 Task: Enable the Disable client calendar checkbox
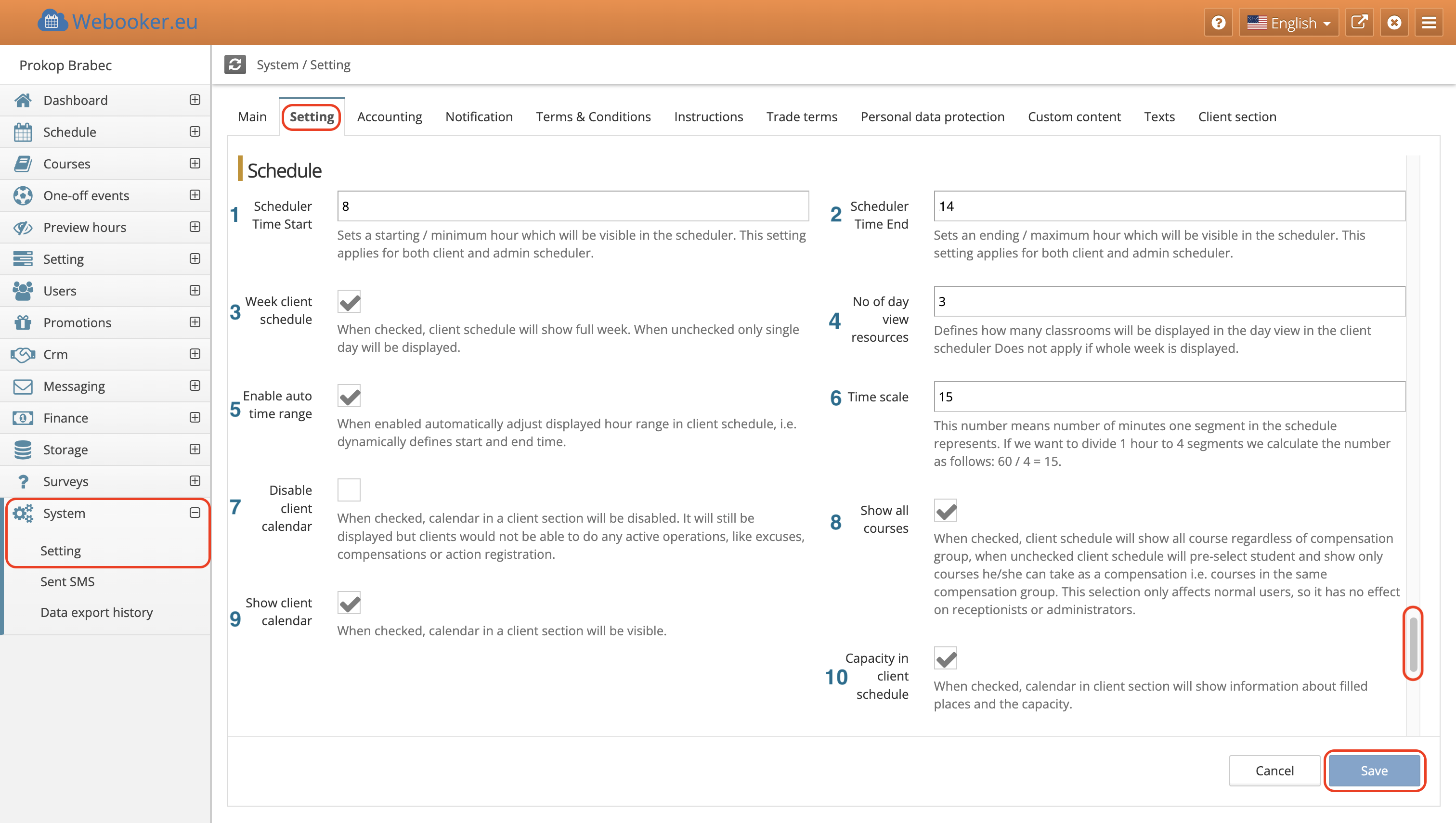(x=349, y=489)
